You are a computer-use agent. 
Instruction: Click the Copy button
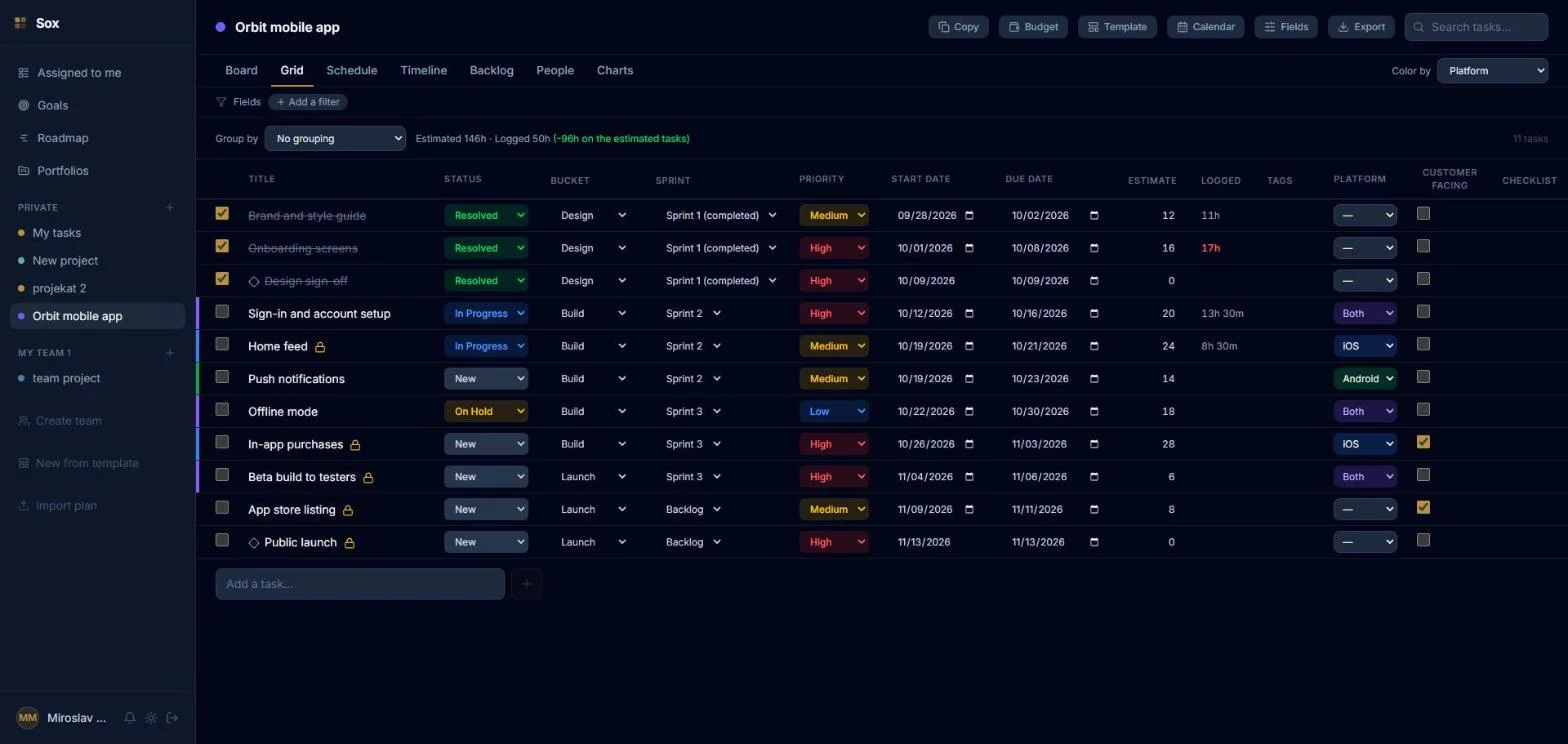[x=958, y=27]
